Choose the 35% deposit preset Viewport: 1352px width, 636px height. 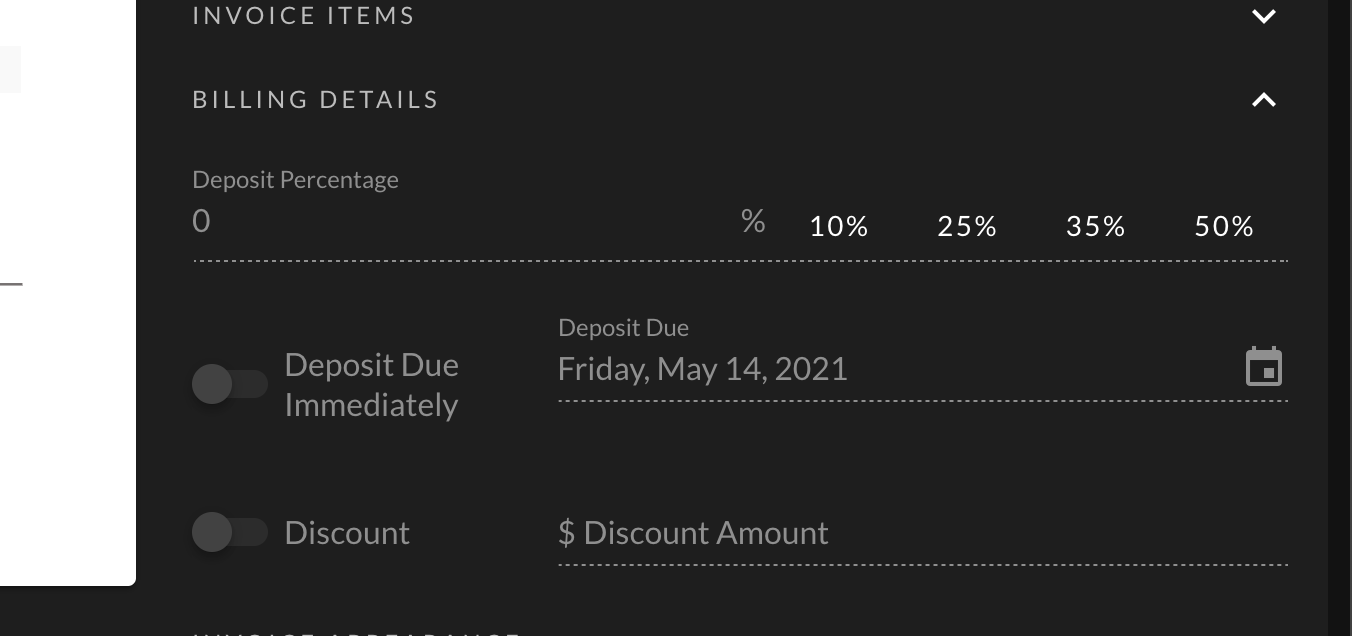click(1096, 227)
